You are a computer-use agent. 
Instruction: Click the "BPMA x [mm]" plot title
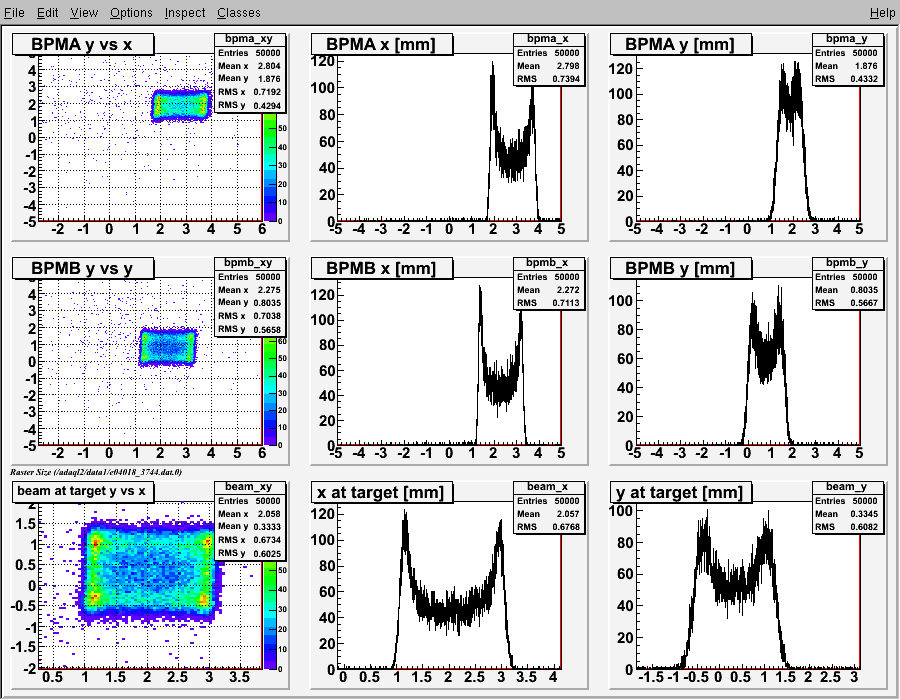tap(382, 44)
